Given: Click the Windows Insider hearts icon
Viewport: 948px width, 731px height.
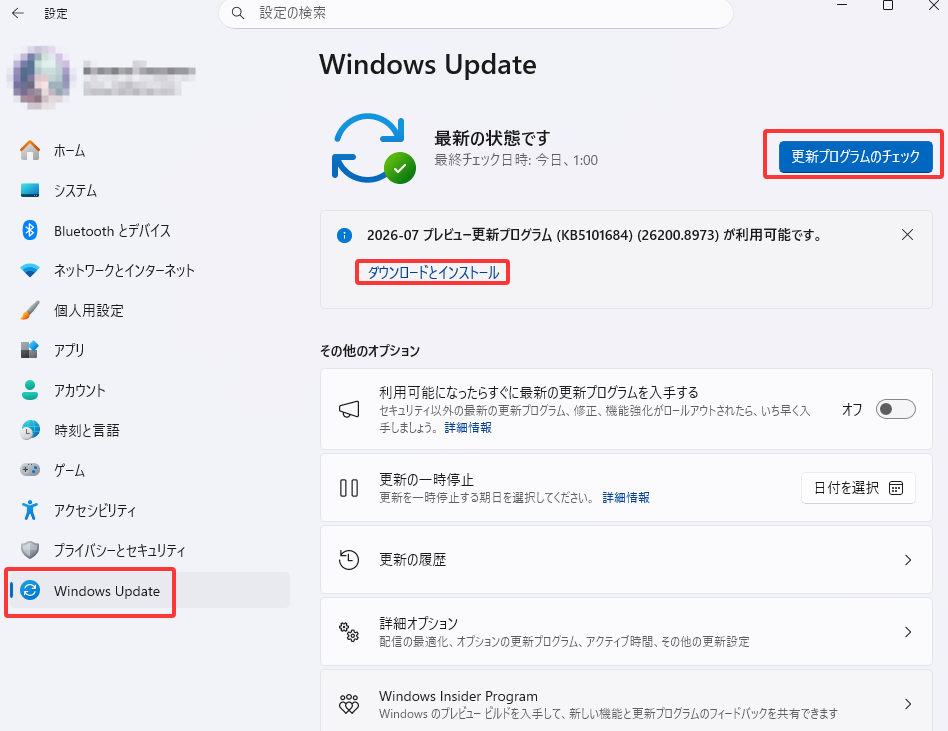Looking at the screenshot, I should (349, 704).
